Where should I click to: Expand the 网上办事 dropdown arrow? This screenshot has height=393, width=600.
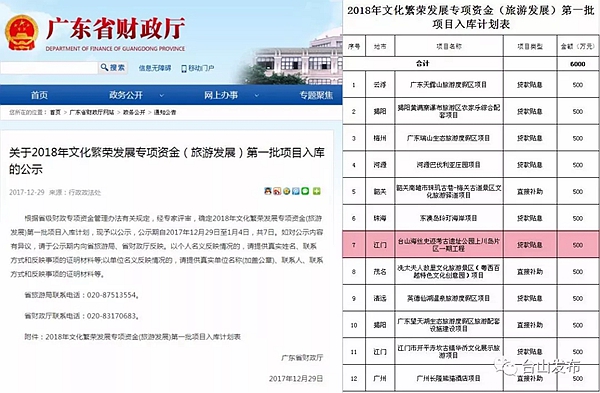[257, 95]
